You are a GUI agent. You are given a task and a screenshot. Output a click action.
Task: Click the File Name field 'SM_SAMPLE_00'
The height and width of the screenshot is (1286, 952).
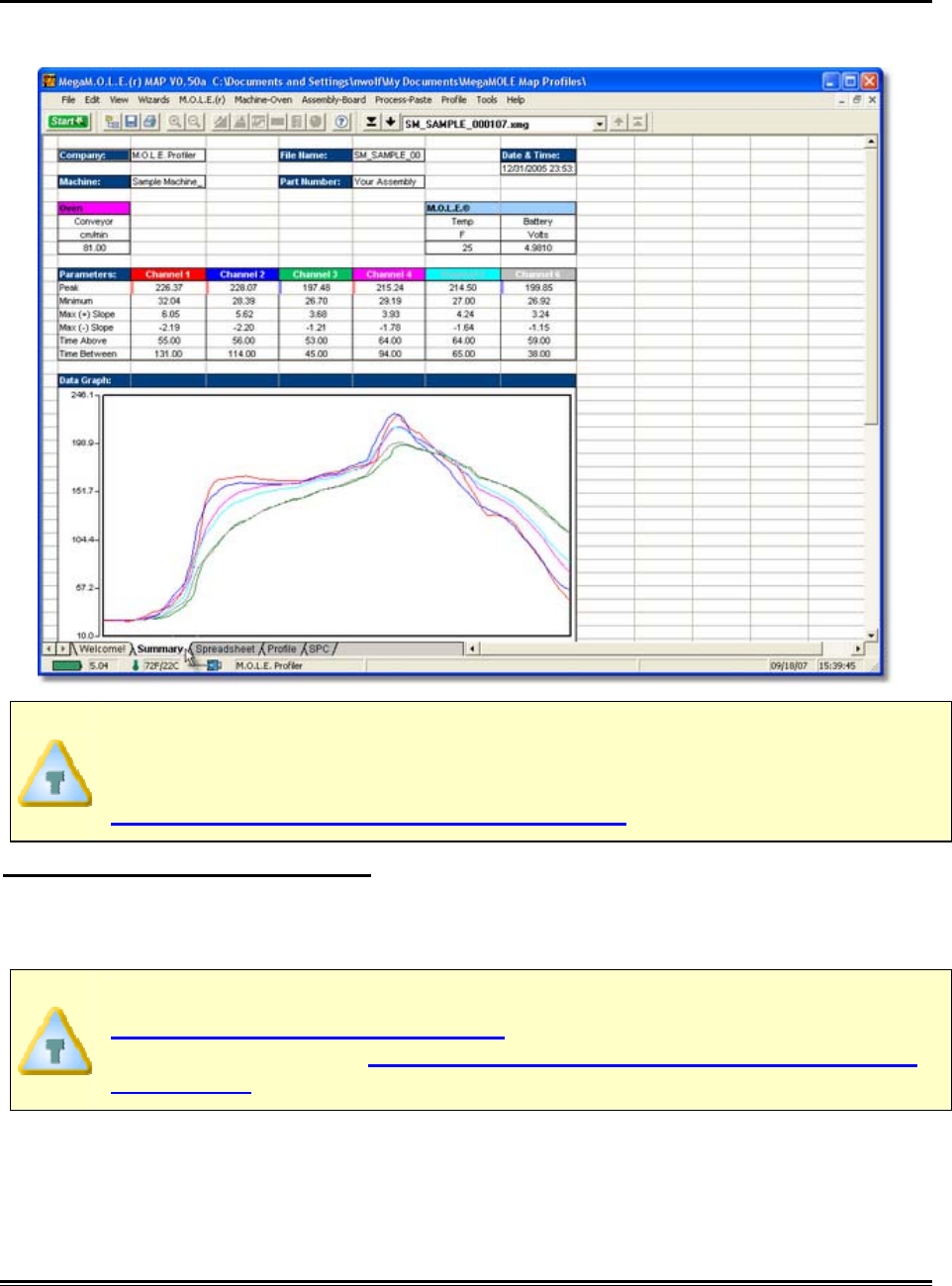pos(389,155)
